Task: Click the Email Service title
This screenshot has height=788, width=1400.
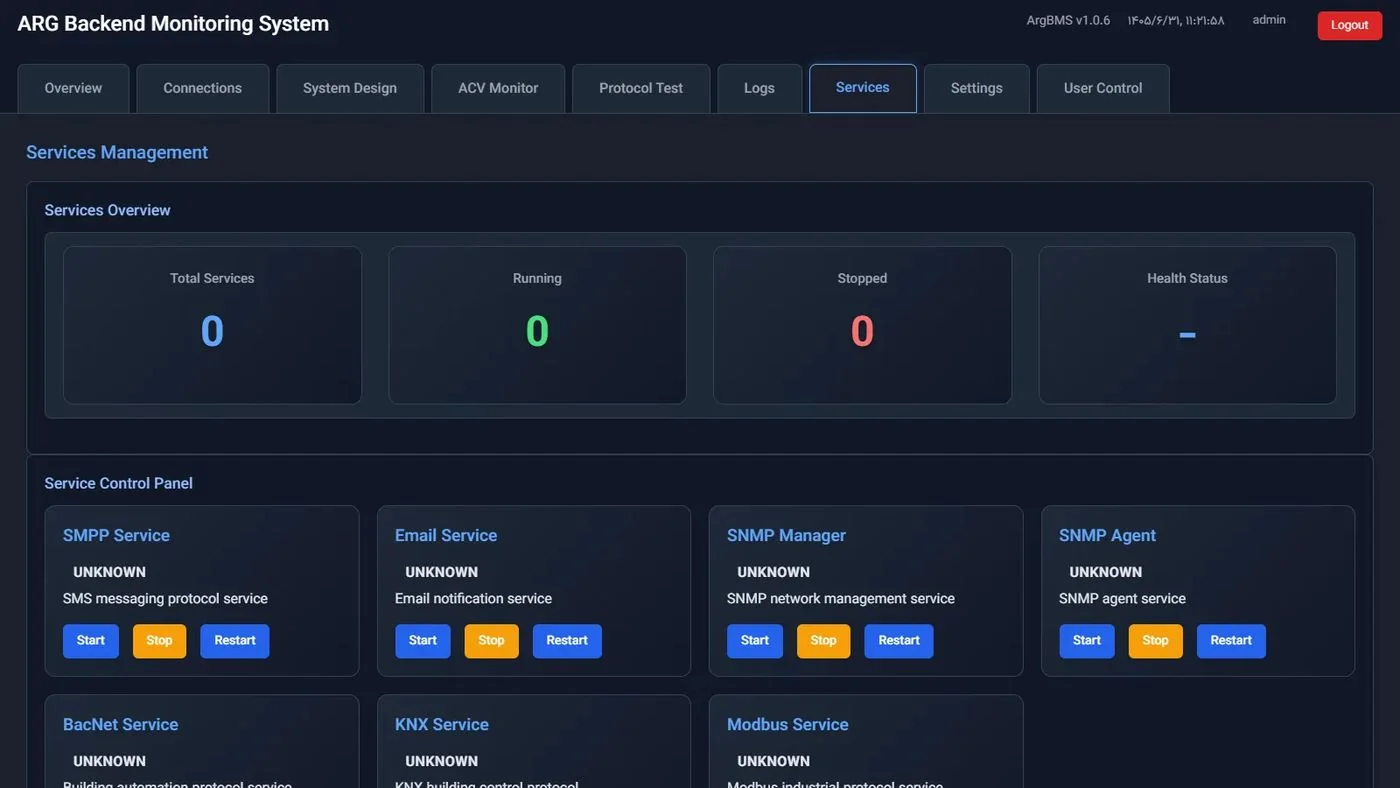Action: 446,535
